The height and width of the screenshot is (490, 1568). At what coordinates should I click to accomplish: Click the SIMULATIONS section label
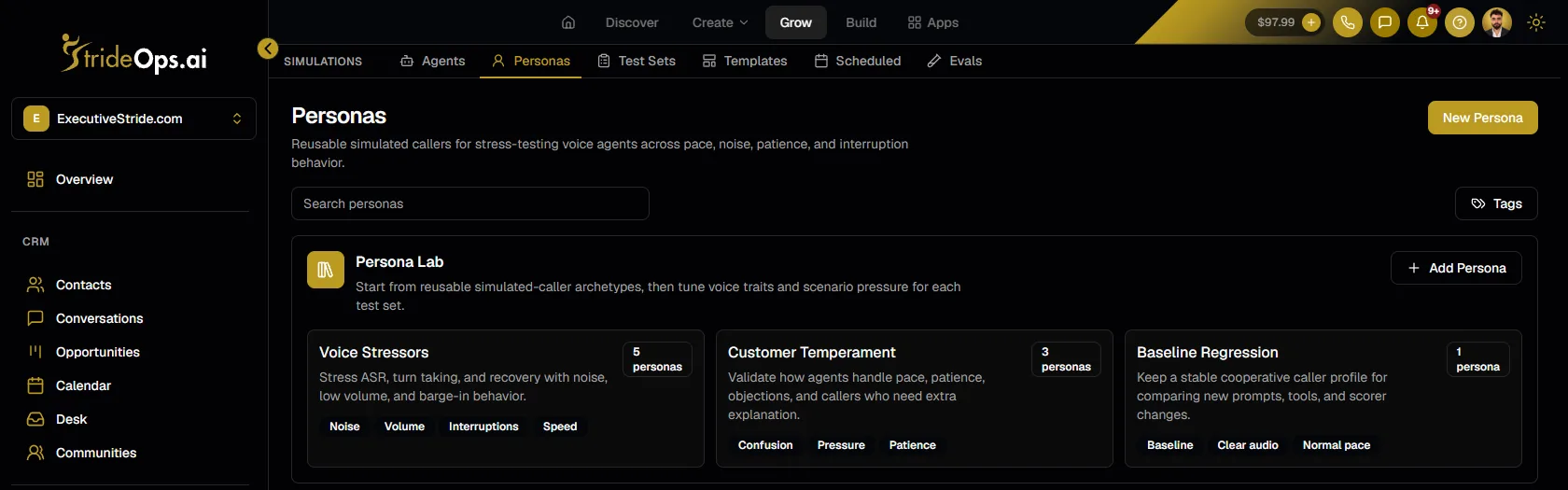[x=323, y=62]
